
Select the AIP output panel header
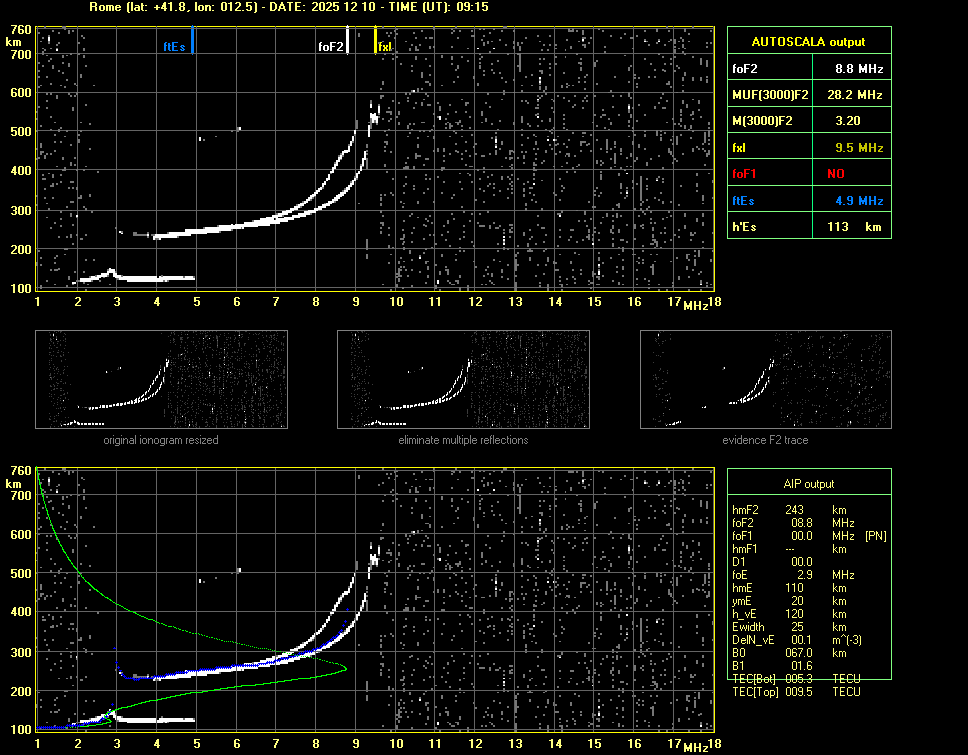click(808, 483)
